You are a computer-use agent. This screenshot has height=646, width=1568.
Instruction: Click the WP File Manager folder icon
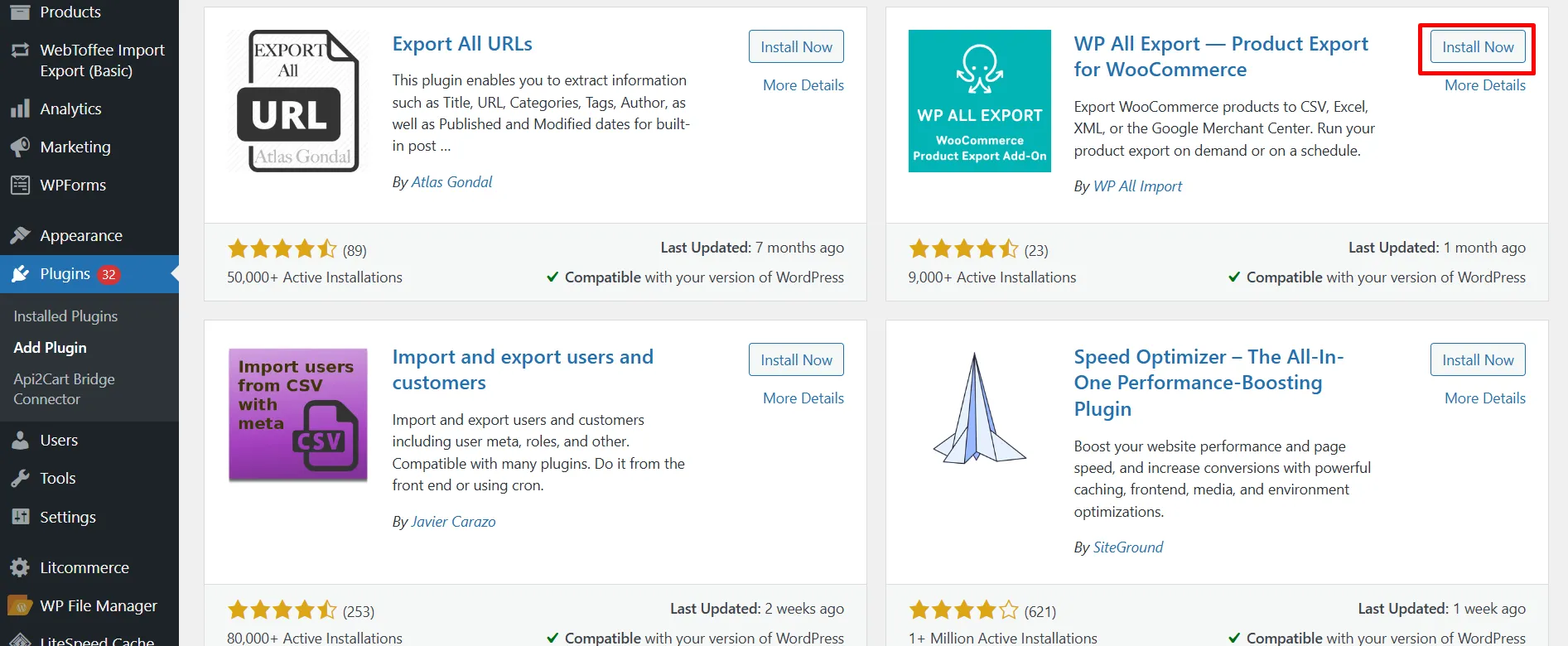pos(20,606)
